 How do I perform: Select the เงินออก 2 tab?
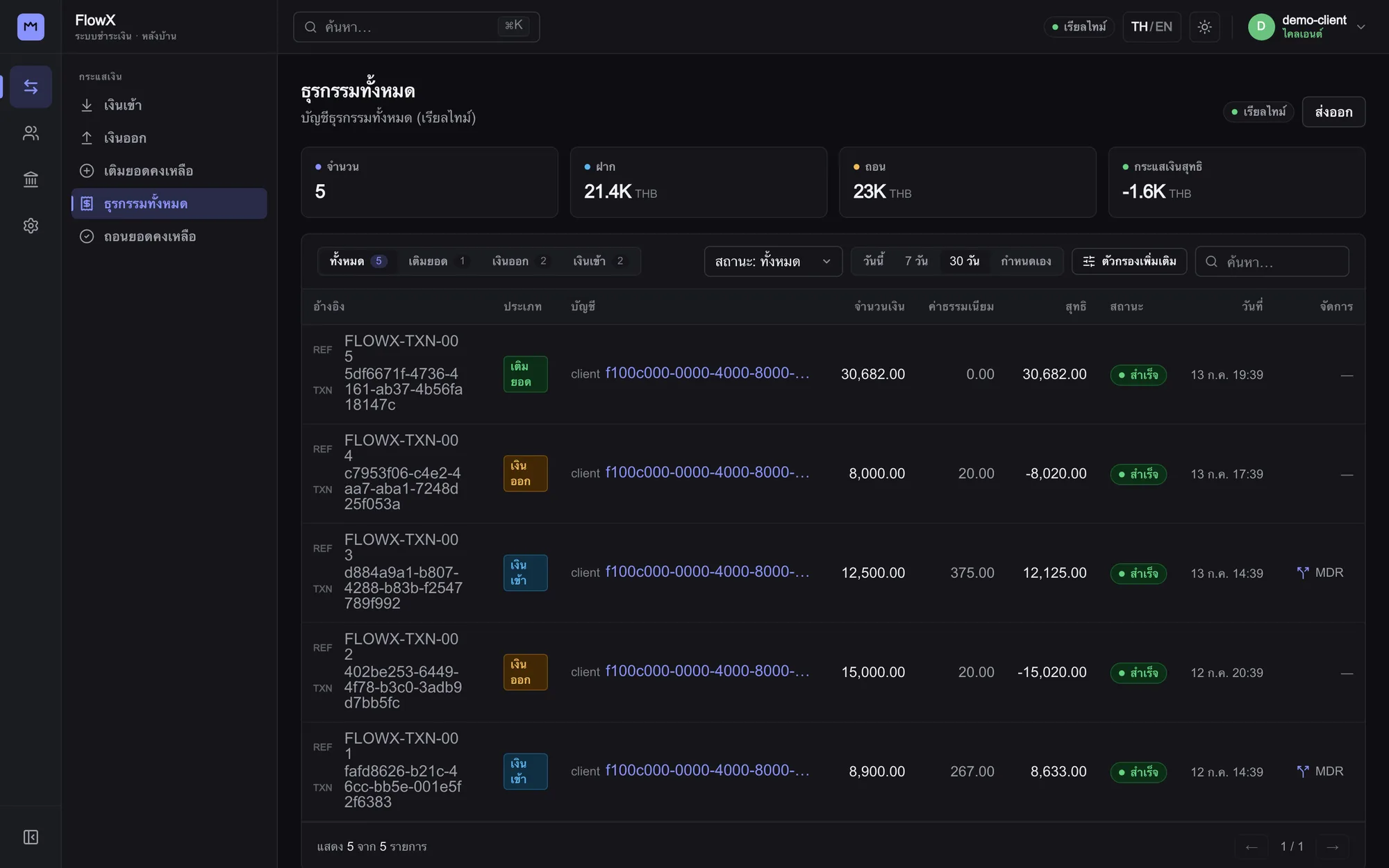point(519,261)
